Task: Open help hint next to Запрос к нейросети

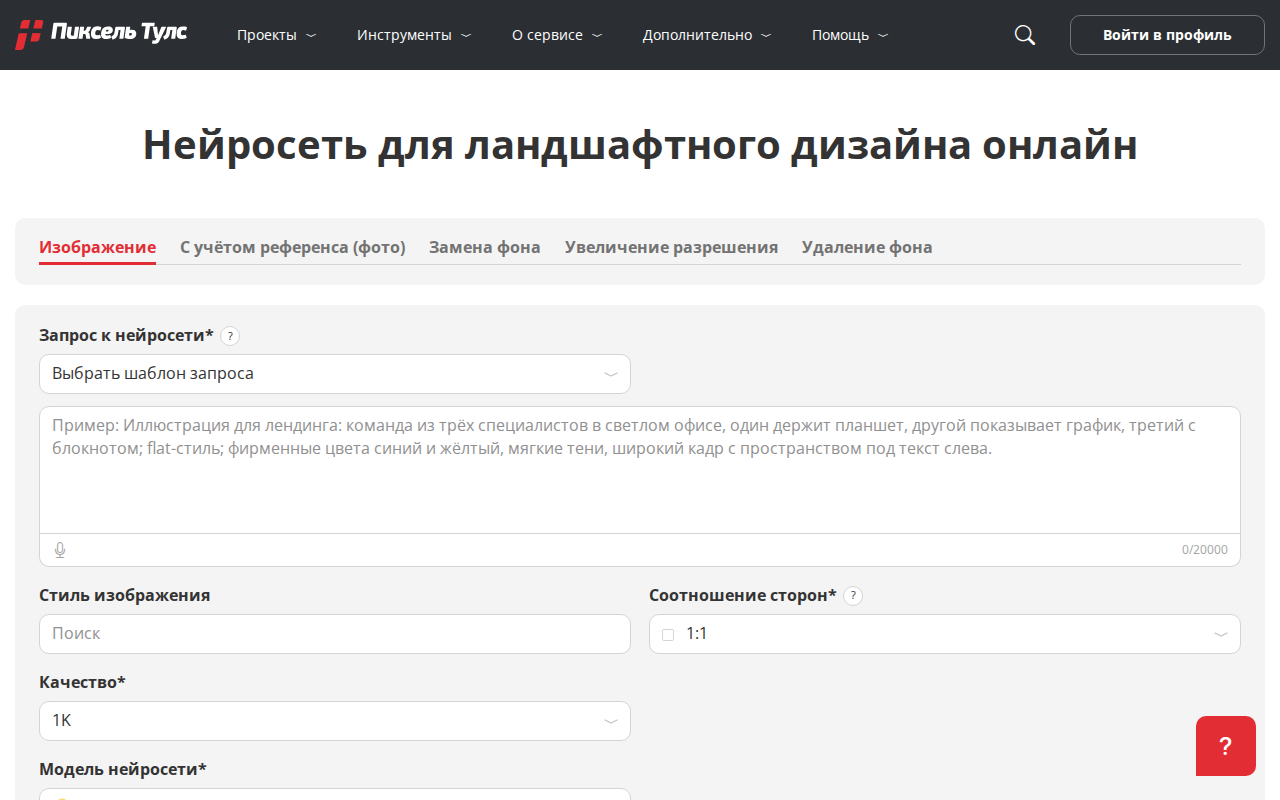Action: (230, 336)
